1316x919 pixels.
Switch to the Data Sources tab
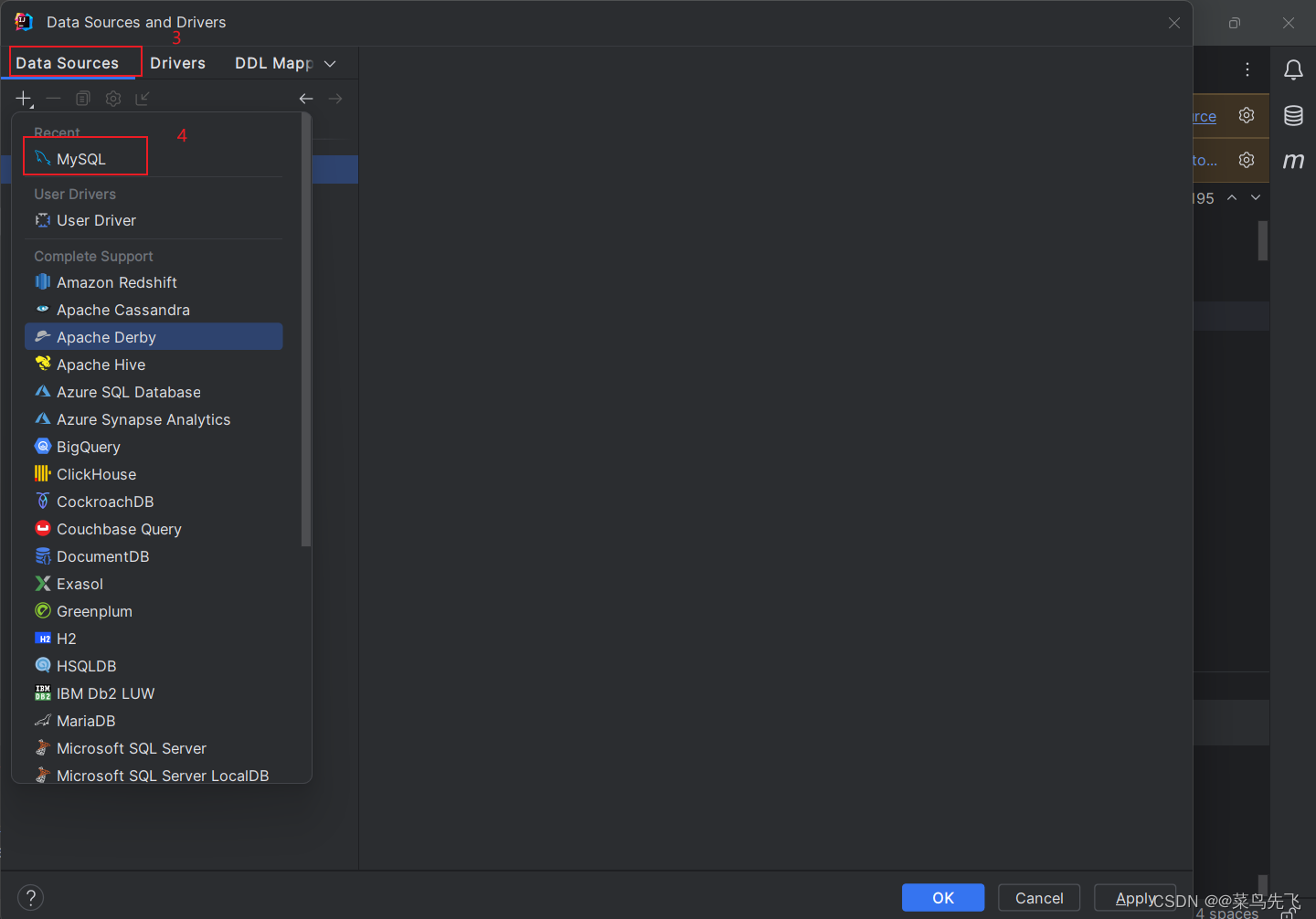[68, 63]
